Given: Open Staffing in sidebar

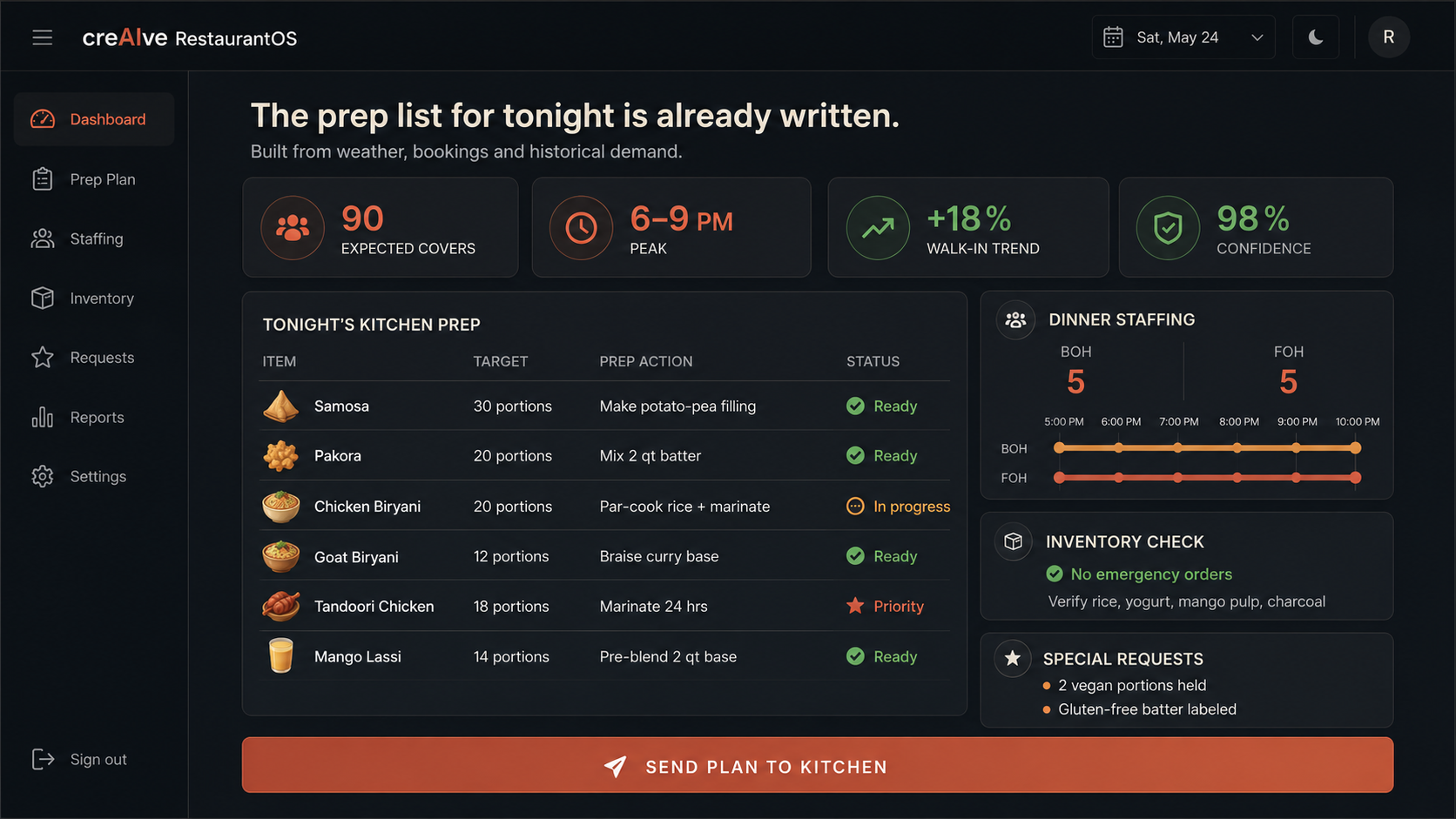Looking at the screenshot, I should point(94,238).
